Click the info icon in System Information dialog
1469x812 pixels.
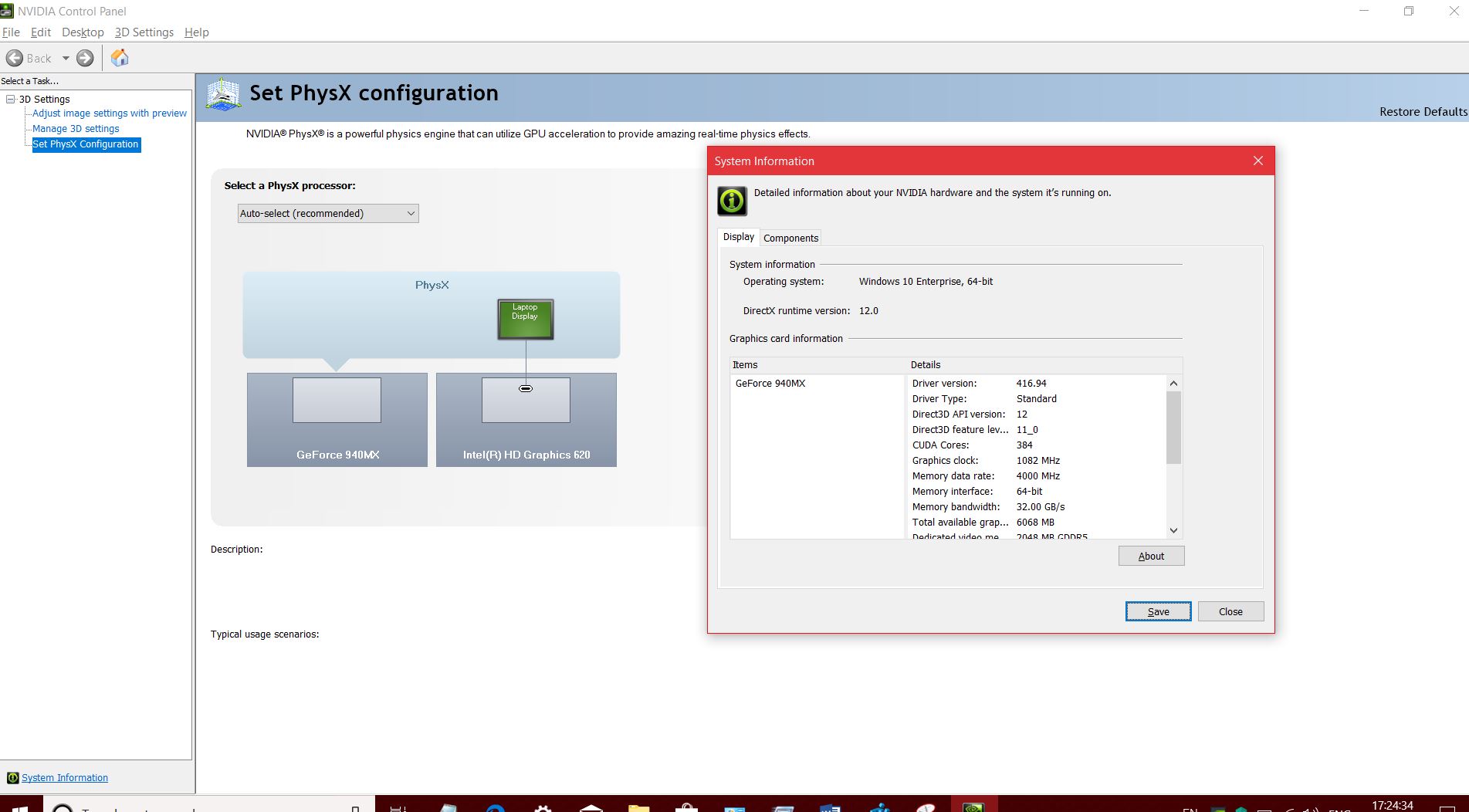coord(732,201)
